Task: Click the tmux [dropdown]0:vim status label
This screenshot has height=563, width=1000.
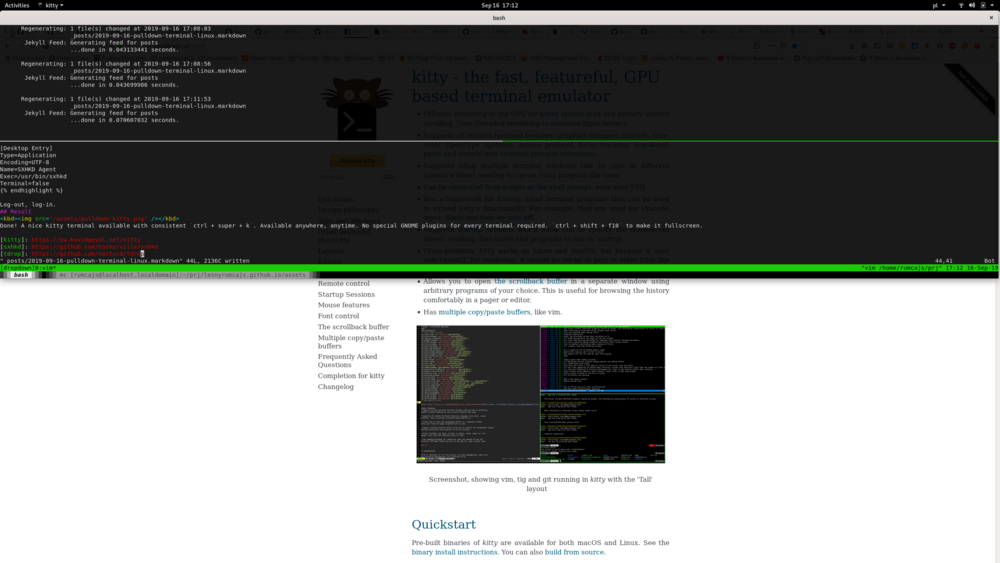Action: click(28, 268)
